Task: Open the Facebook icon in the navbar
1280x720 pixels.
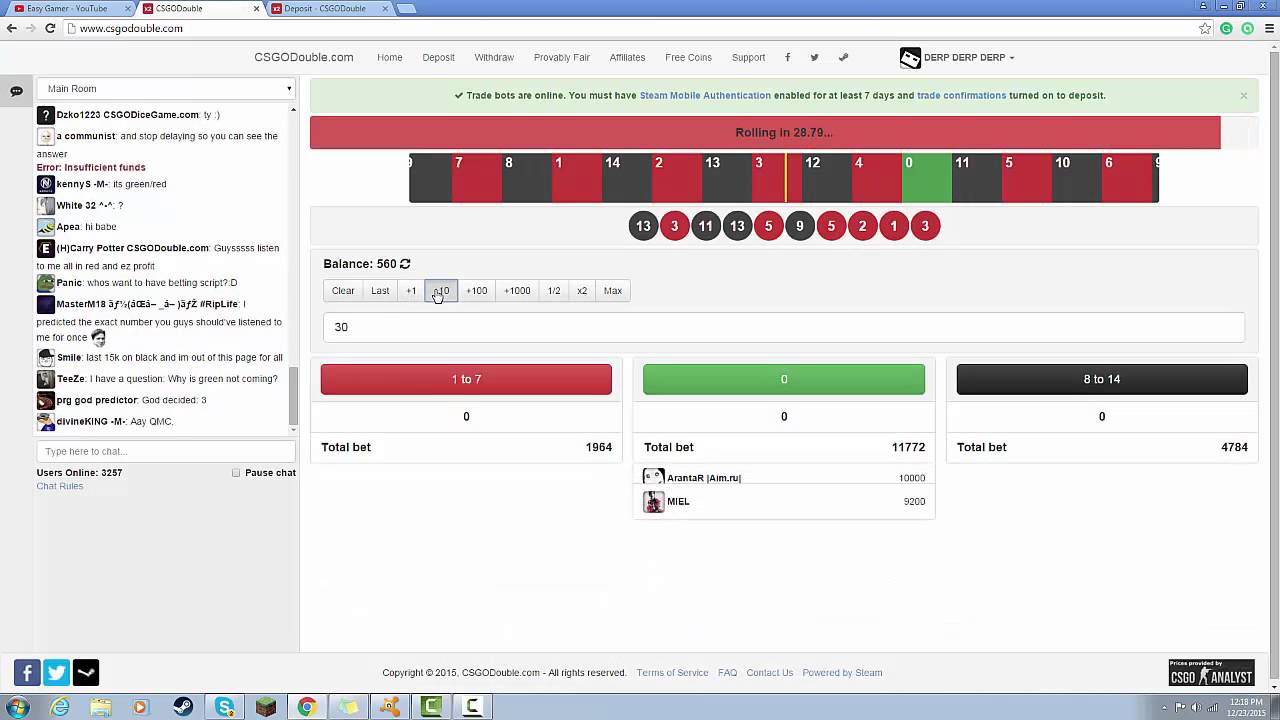Action: (787, 57)
